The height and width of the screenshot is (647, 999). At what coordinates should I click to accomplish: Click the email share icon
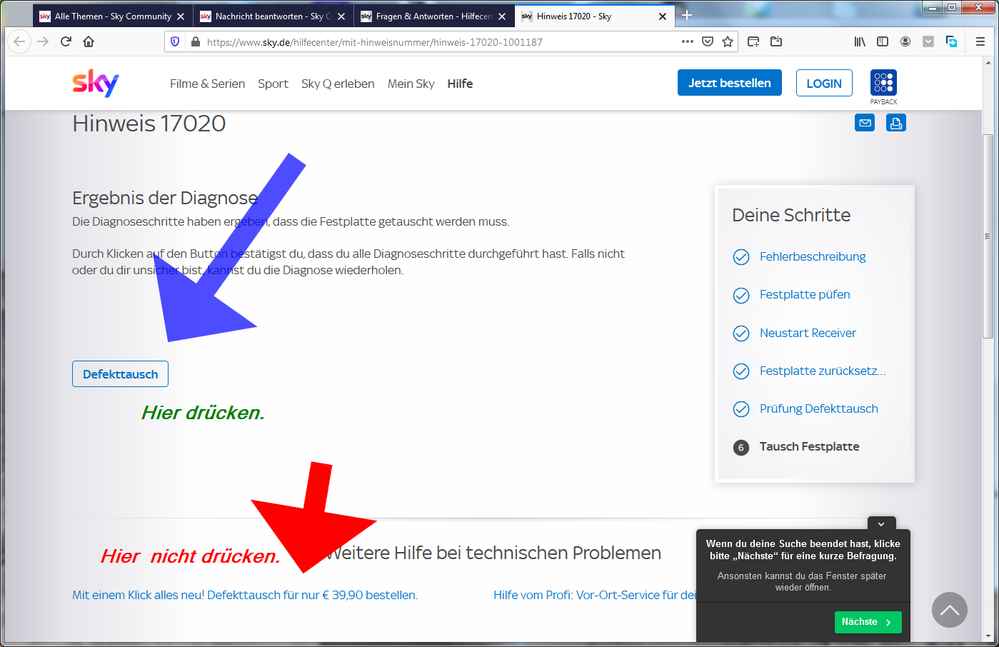point(864,123)
